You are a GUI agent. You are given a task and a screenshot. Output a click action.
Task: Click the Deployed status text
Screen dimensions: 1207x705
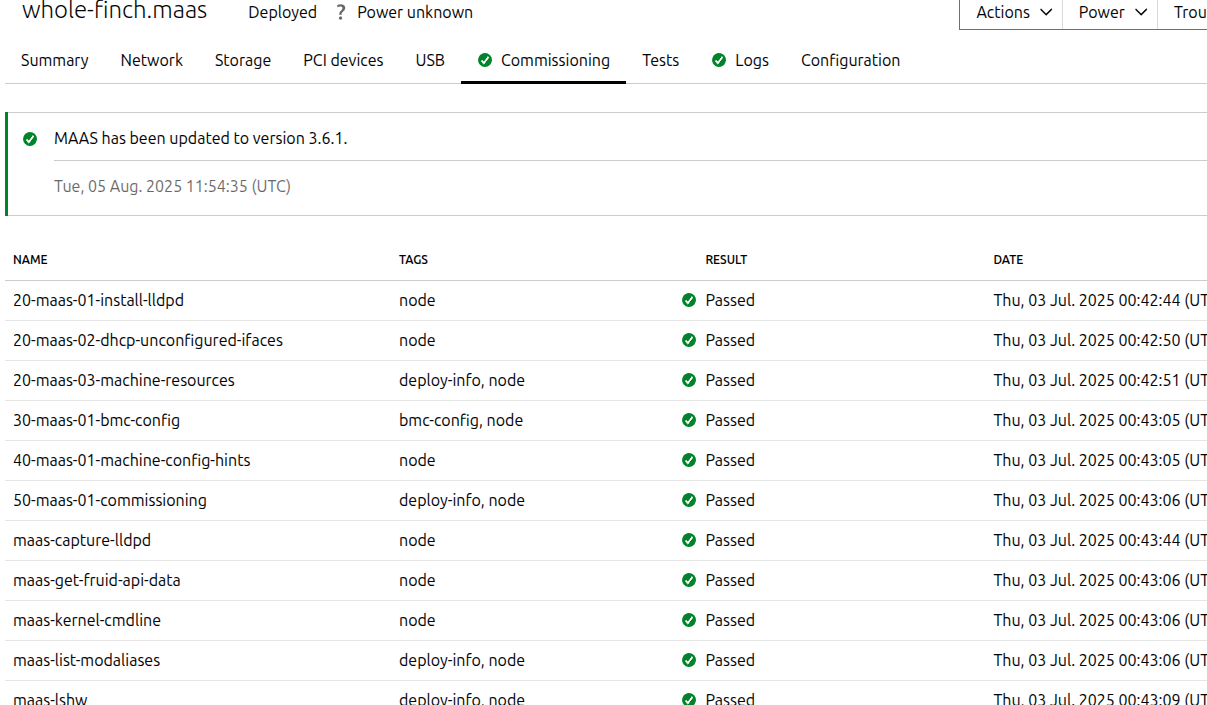(282, 13)
